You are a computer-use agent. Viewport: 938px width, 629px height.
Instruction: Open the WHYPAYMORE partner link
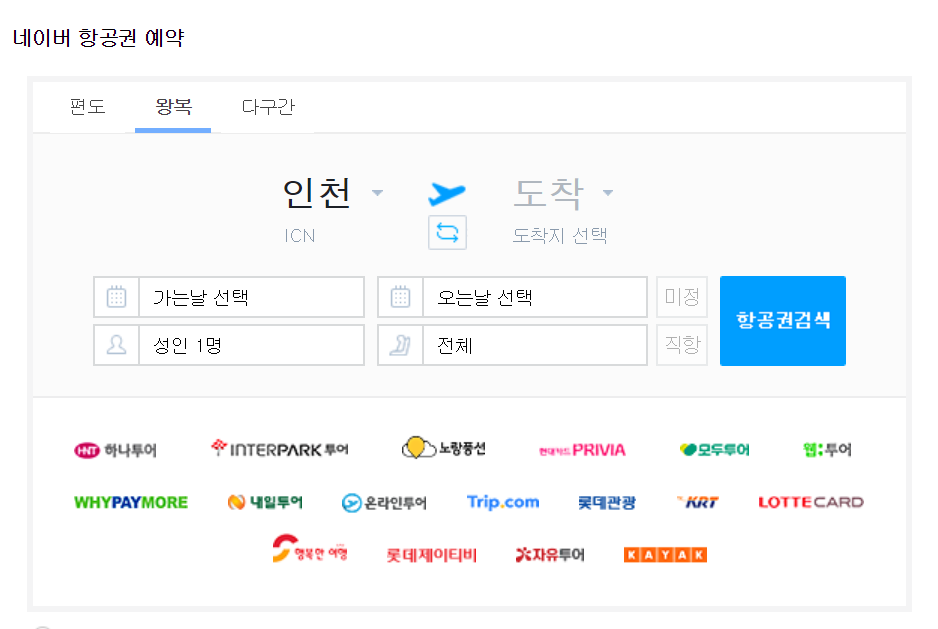[131, 502]
